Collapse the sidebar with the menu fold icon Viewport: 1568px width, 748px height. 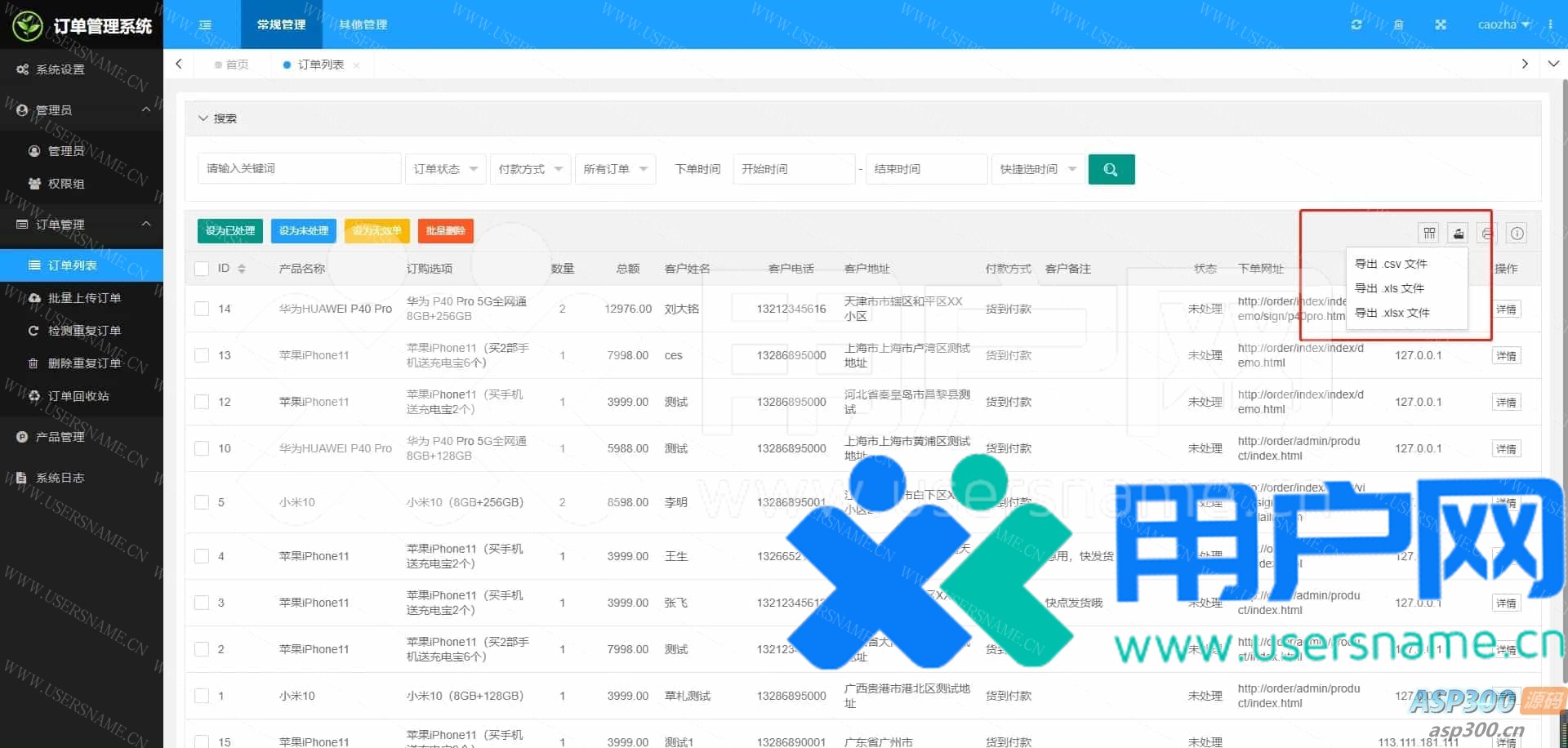pyautogui.click(x=205, y=24)
